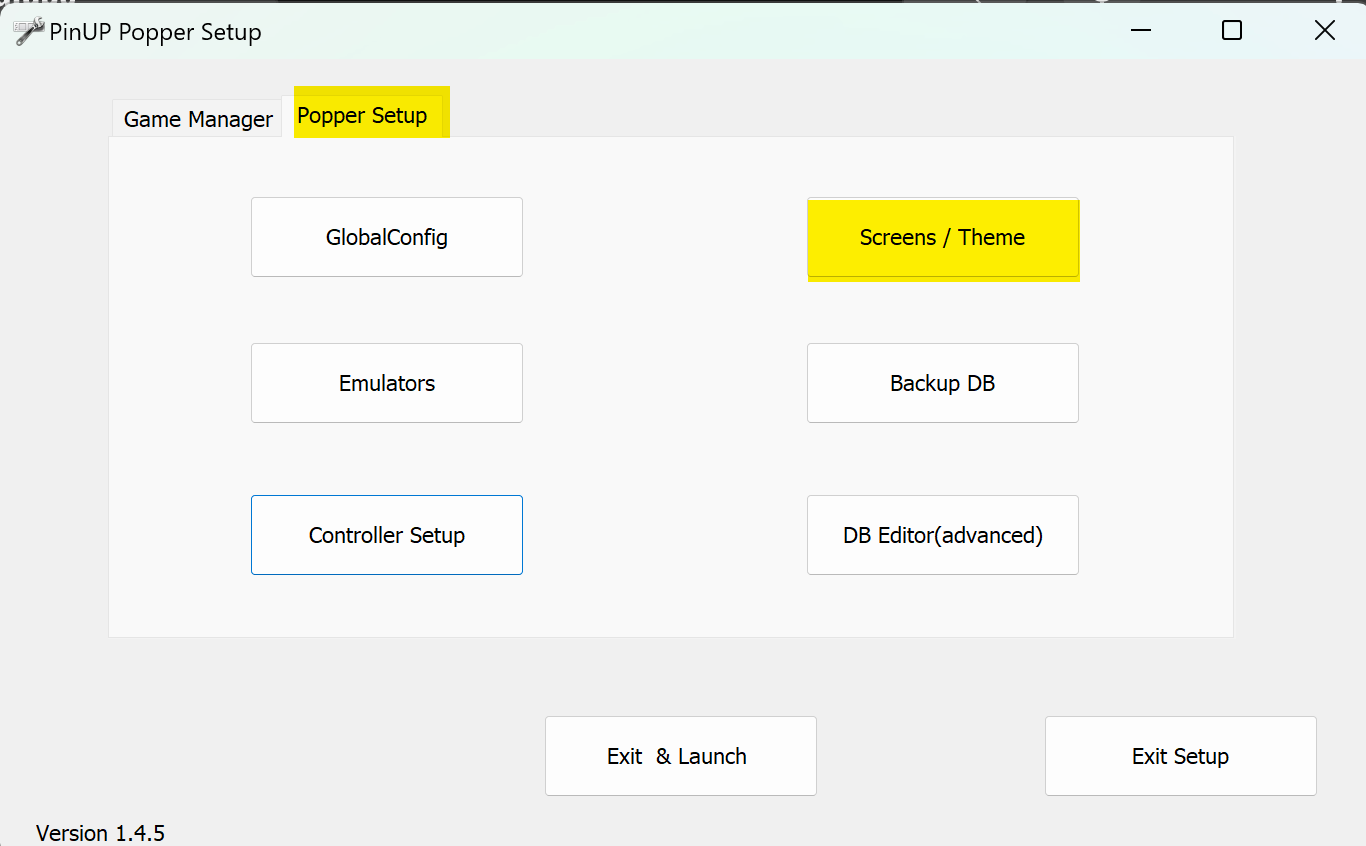
Task: Open the DB Editor(advanced) button
Action: click(942, 535)
